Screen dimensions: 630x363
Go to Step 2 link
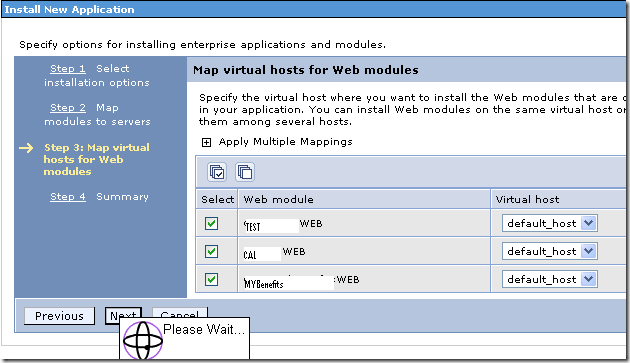click(x=68, y=108)
